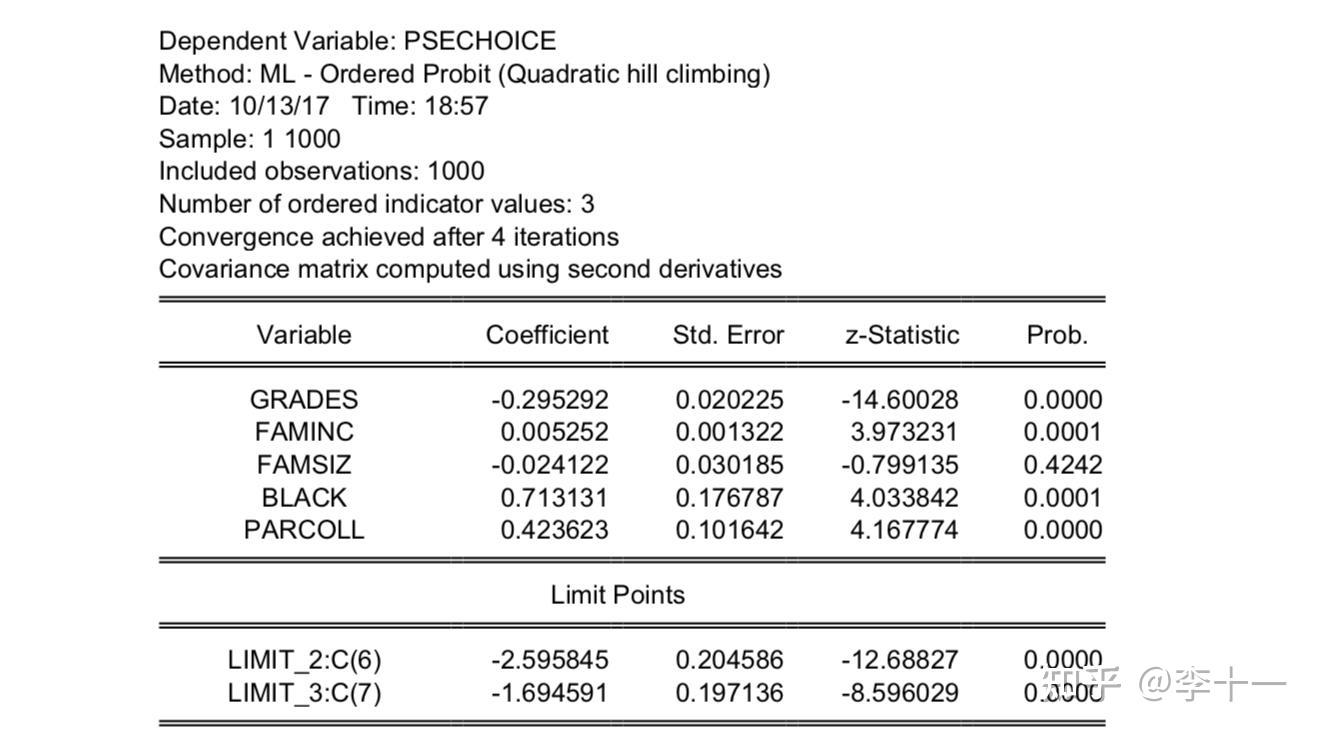Select the FAMSIZ probability value 0.4242

tap(1062, 465)
